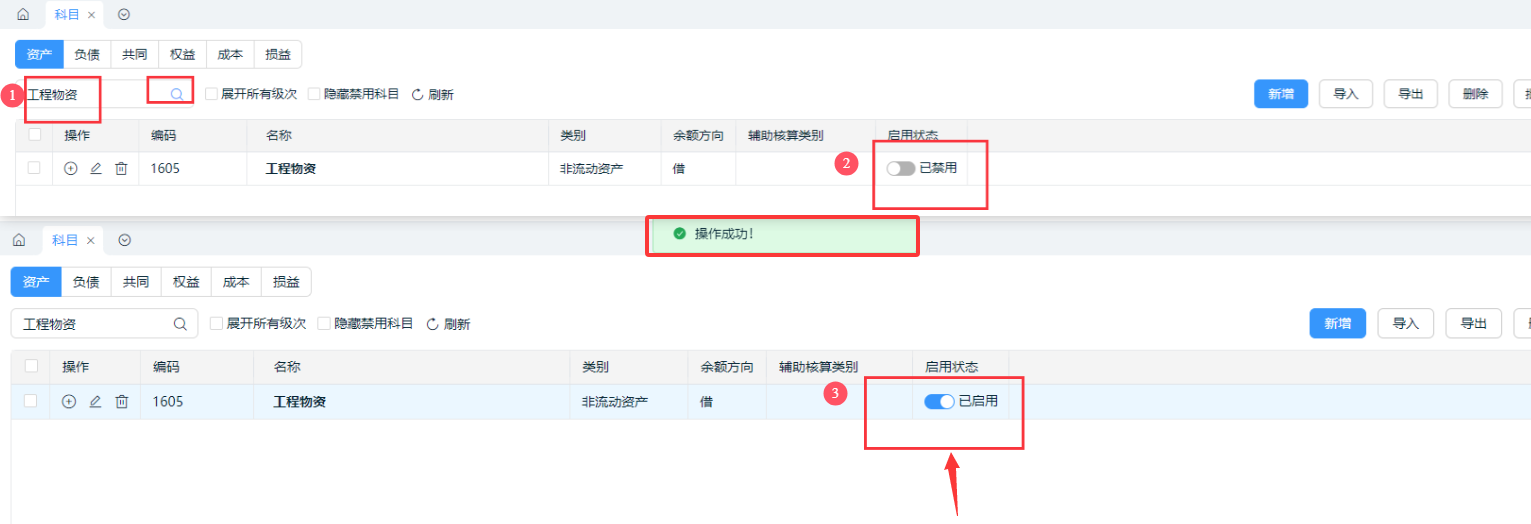Click the trash icon in the 已启用 row
1531x524 pixels.
click(121, 401)
